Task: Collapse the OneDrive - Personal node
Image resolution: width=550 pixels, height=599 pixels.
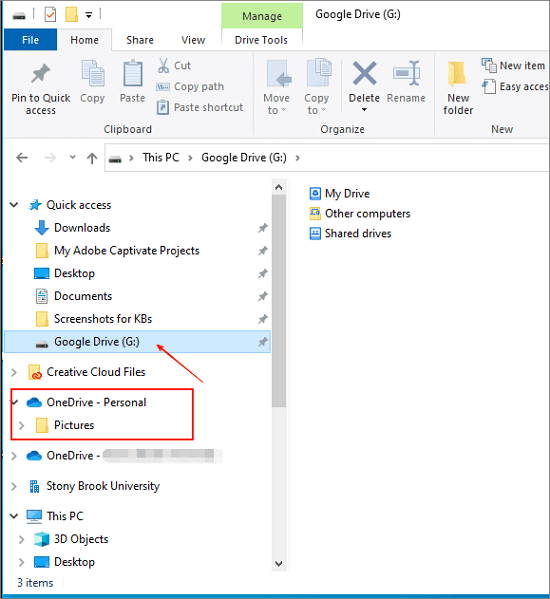Action: [x=15, y=402]
